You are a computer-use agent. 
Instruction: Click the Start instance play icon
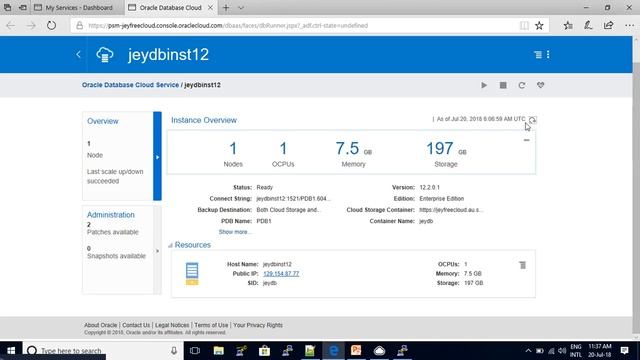(x=484, y=85)
